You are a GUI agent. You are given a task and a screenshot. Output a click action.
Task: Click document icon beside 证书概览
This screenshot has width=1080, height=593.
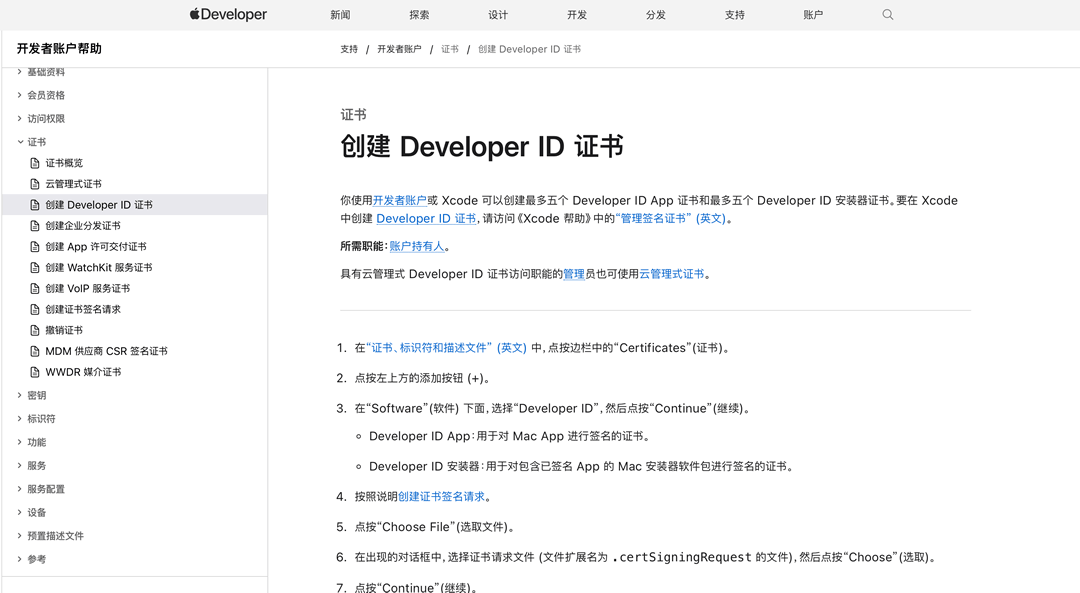(35, 163)
